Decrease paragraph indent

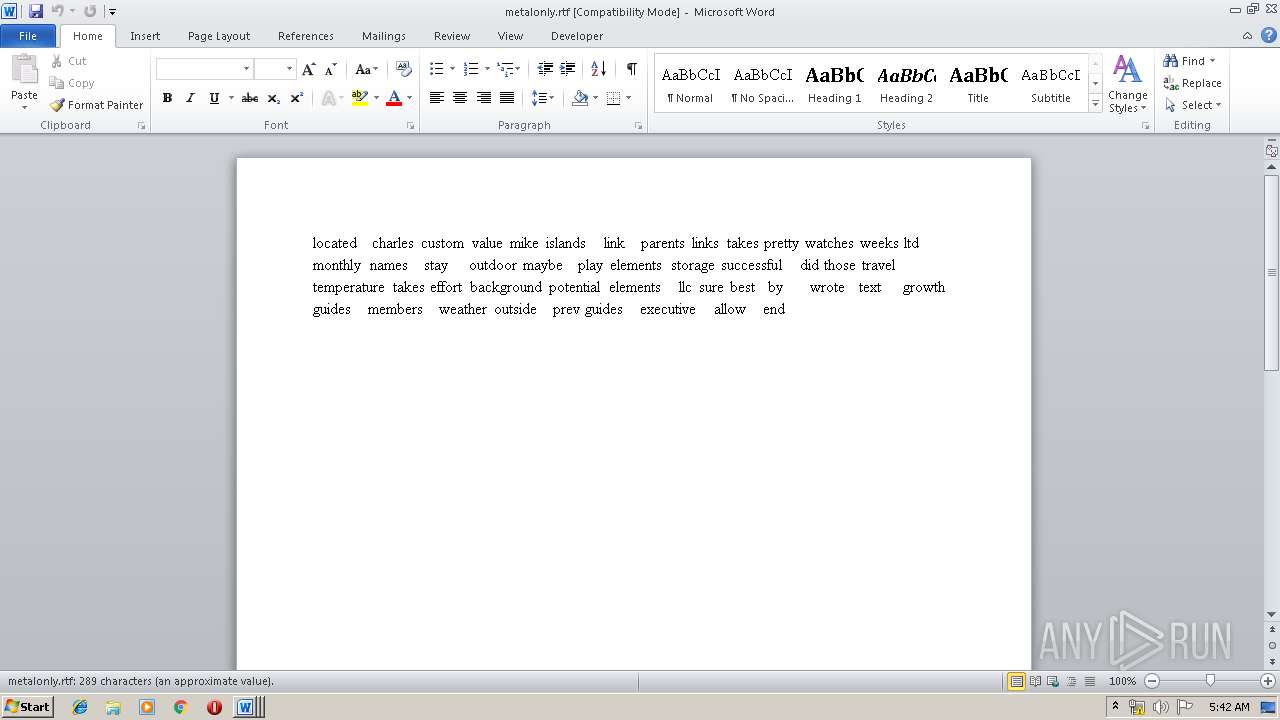(545, 69)
